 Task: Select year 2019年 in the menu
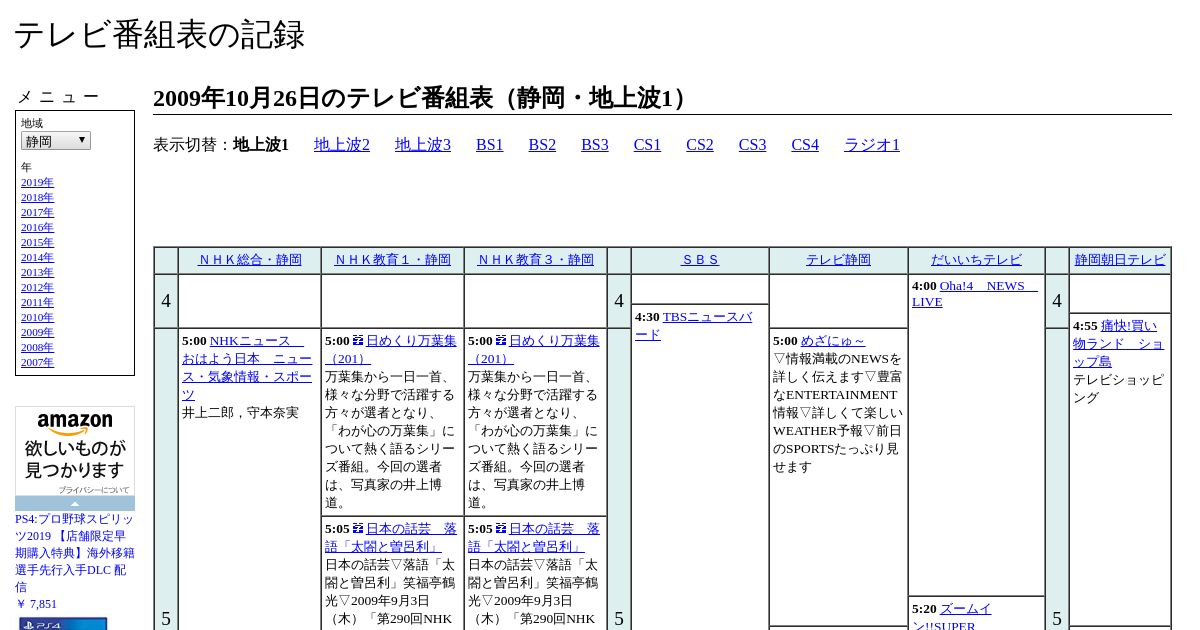point(37,182)
